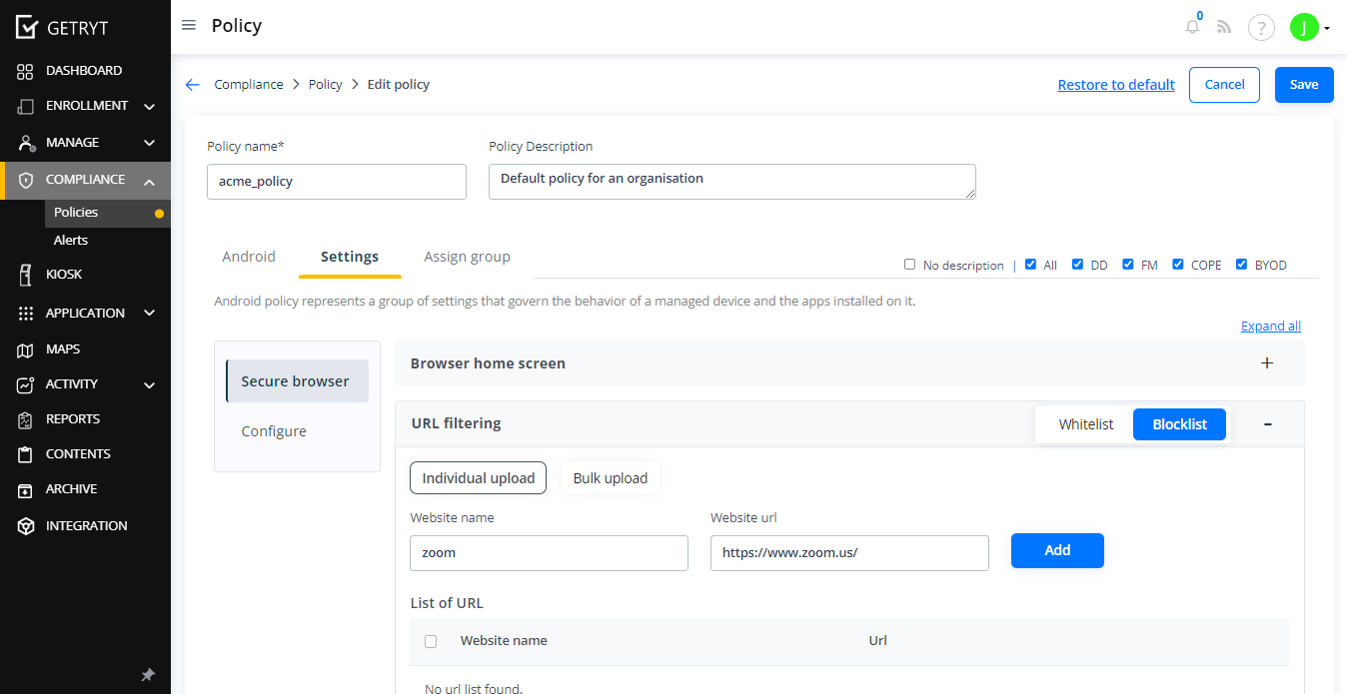Toggle the No description checkbox
This screenshot has width=1347, height=694.
coord(910,264)
